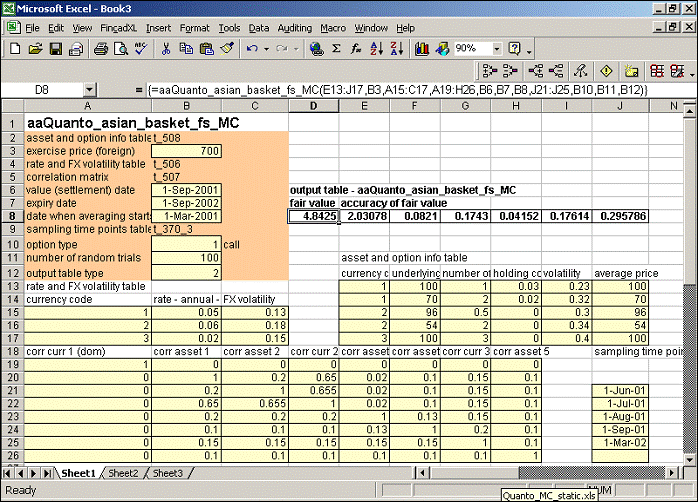
Task: Switch to the Sheet2 tab
Action: coord(123,473)
